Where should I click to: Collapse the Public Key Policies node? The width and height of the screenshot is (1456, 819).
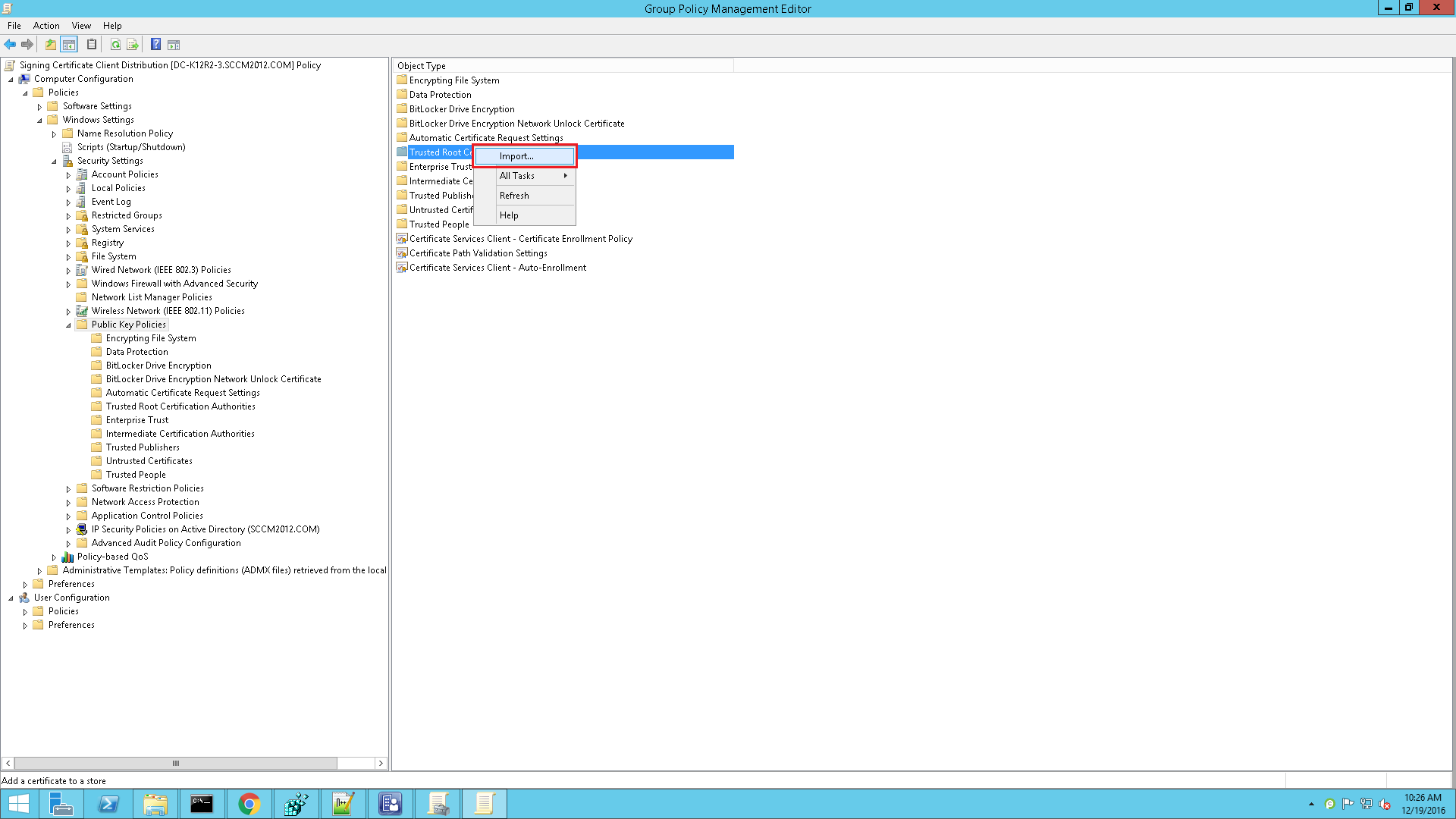[68, 325]
